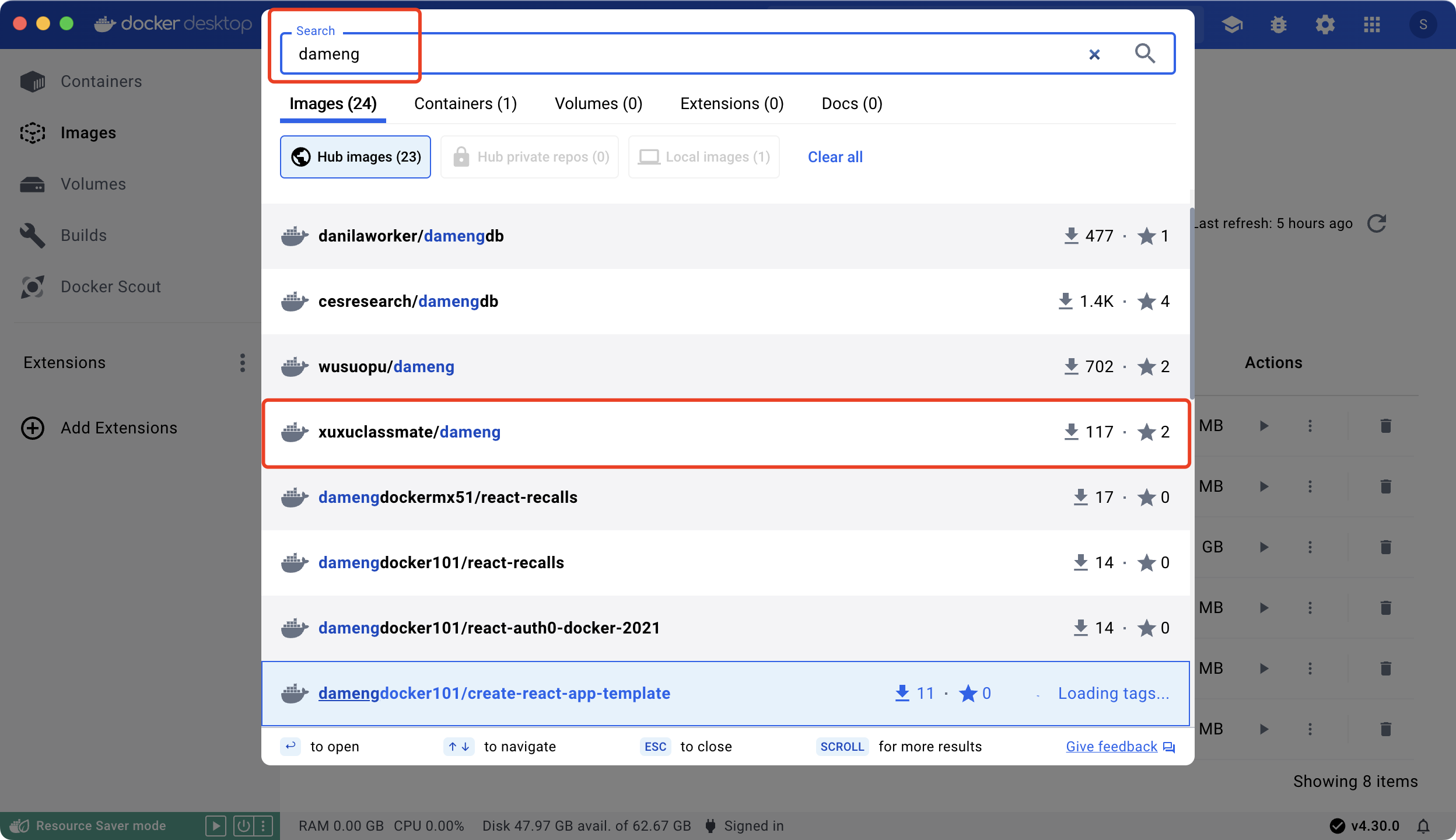1456x840 pixels.
Task: Click the star icon on damengdockermx51/react-recalls row
Action: tap(1146, 498)
